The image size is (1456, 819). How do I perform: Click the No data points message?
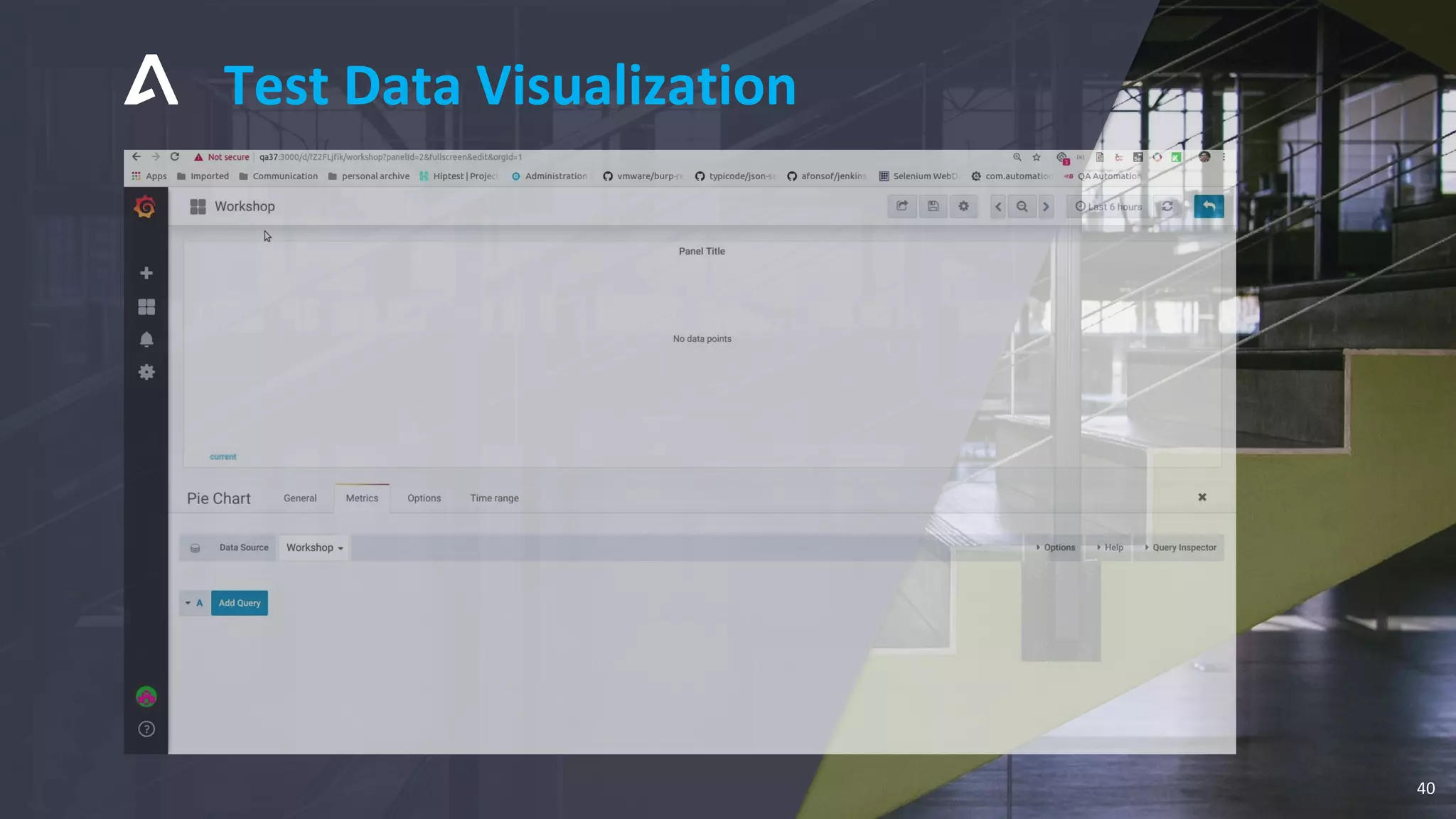tap(702, 338)
